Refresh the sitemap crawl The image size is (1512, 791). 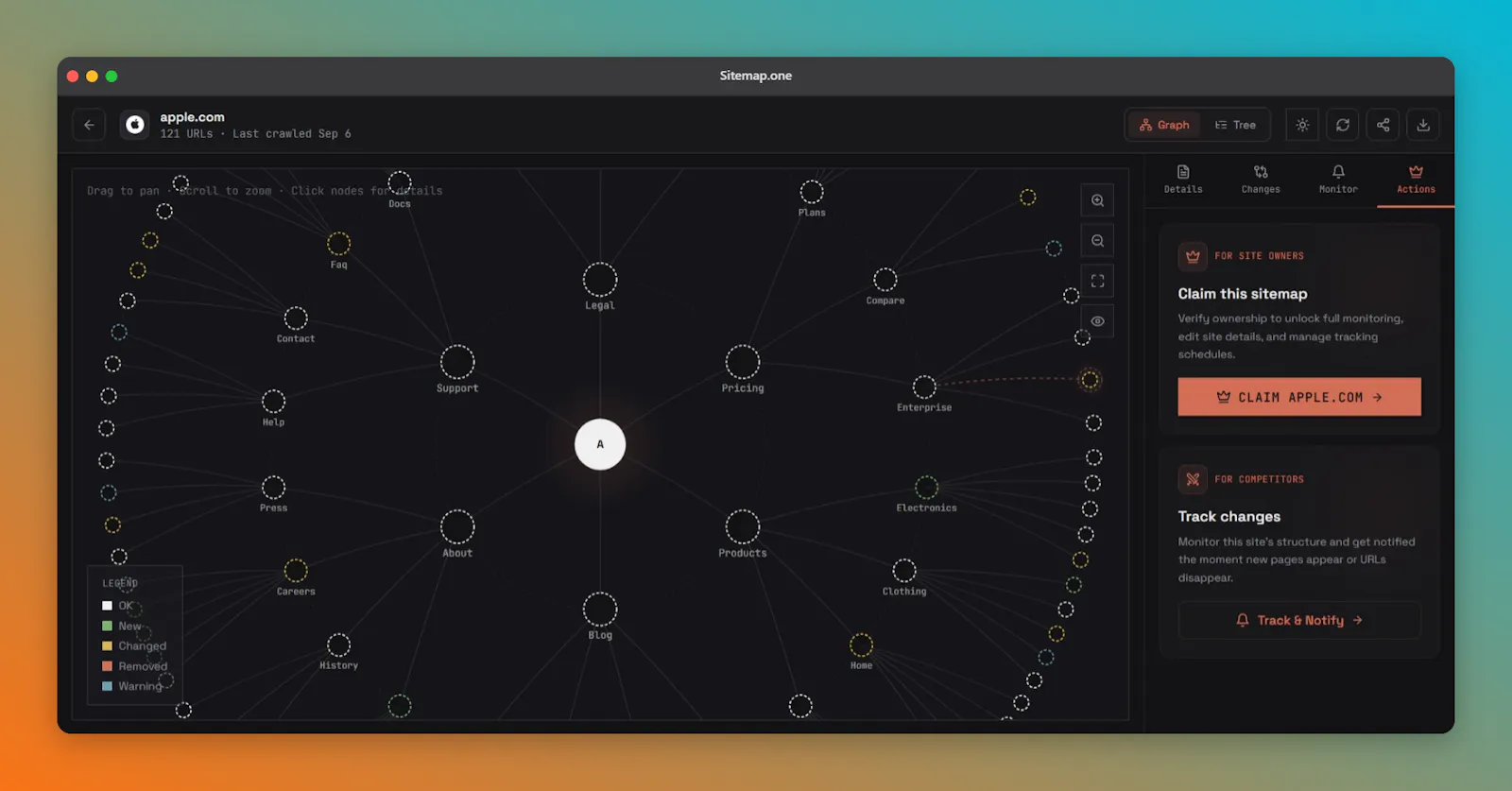tap(1343, 125)
